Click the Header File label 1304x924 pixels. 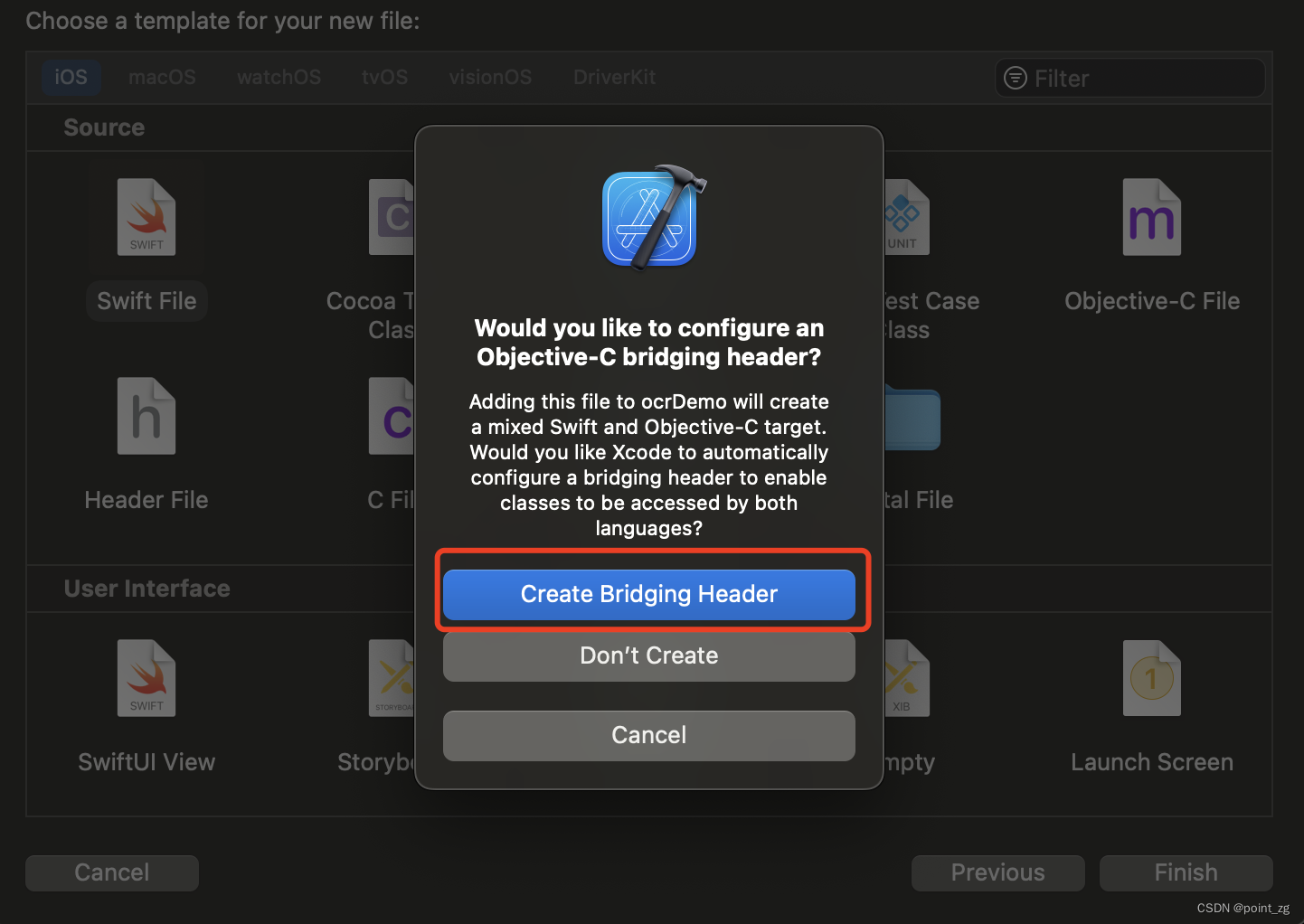pos(146,500)
